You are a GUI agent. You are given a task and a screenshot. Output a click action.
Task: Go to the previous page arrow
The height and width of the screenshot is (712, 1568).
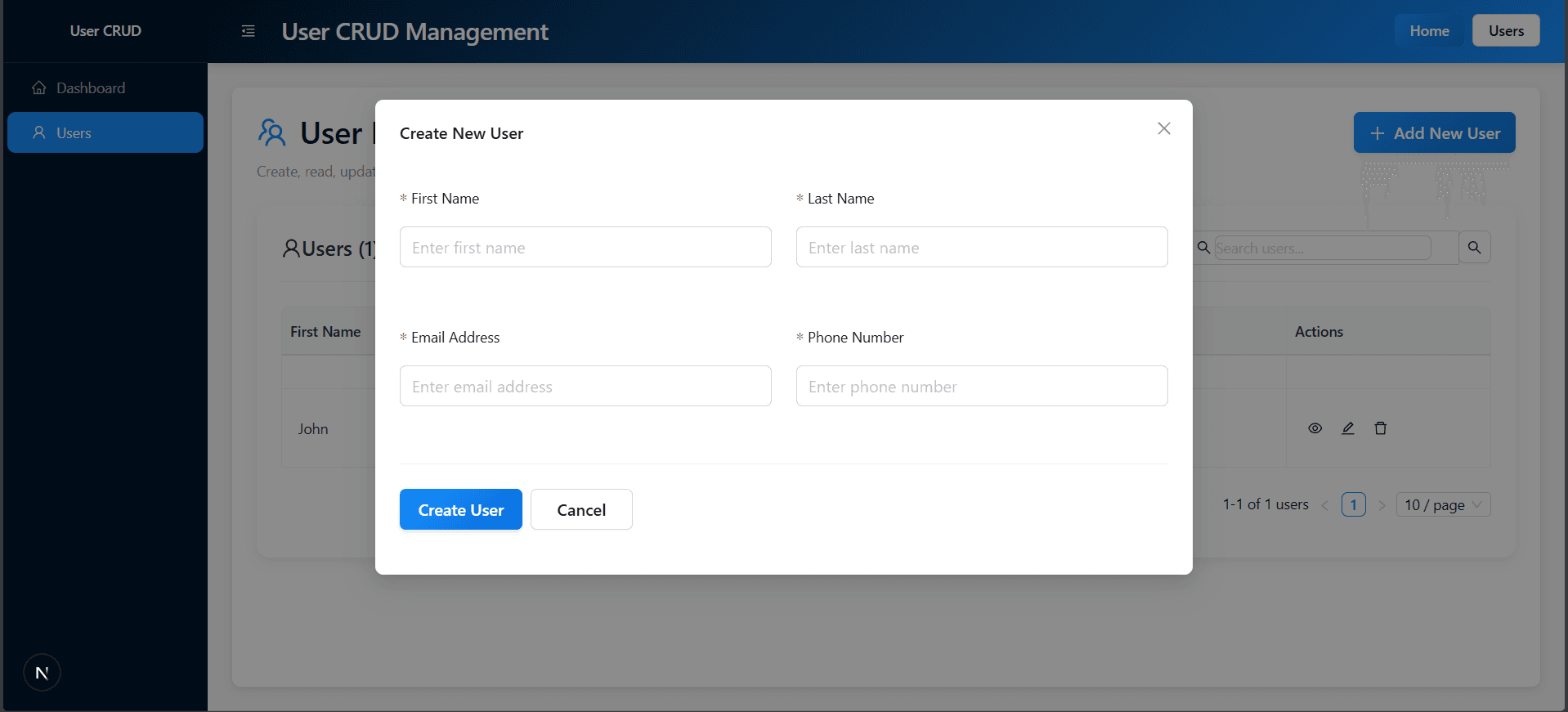[x=1324, y=505]
